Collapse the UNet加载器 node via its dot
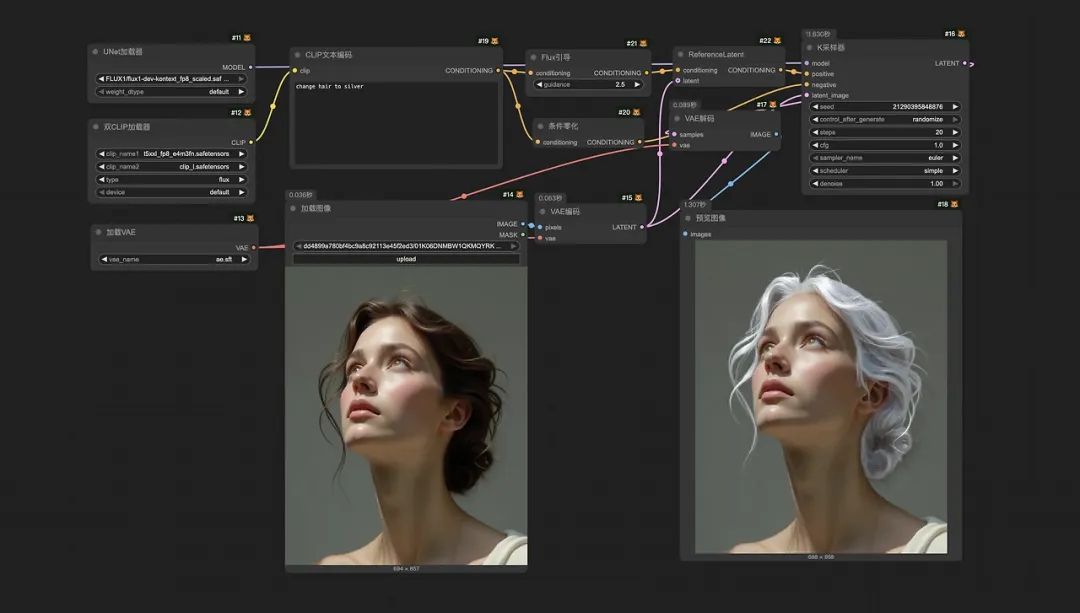Viewport: 1080px width, 613px height. click(96, 52)
